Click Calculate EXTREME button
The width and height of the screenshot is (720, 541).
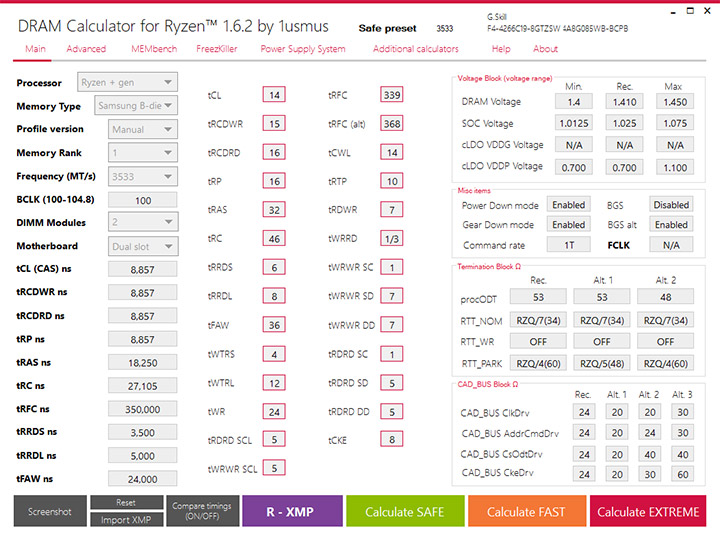coord(648,511)
